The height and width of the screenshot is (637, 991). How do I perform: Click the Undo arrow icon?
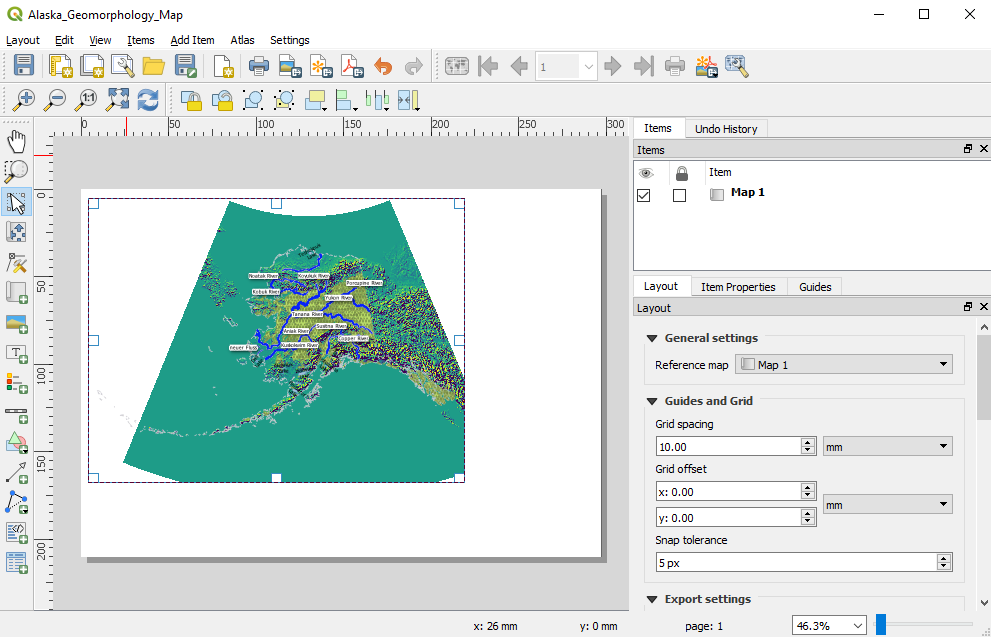click(383, 67)
